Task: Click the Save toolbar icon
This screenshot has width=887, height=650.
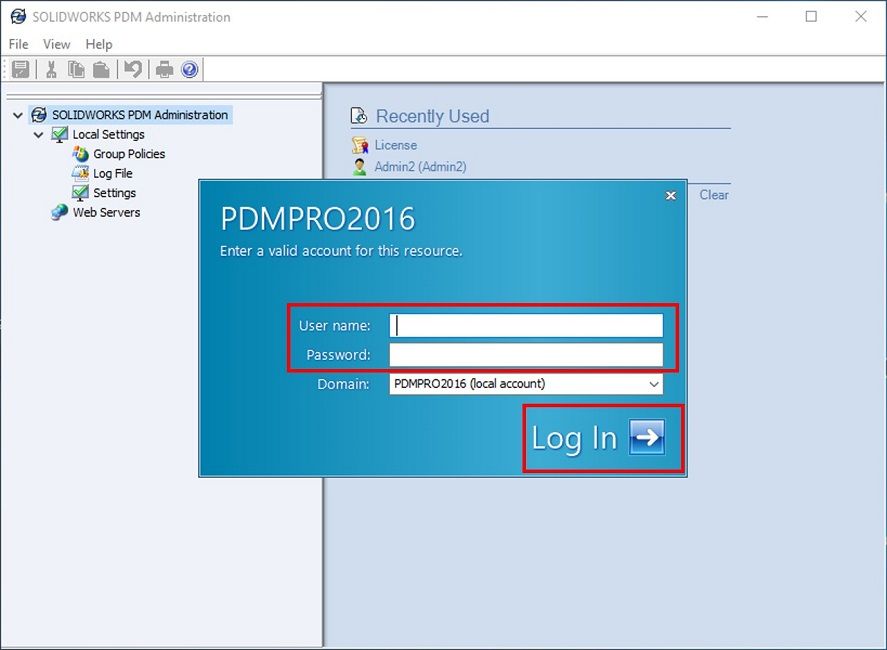Action: tap(20, 69)
